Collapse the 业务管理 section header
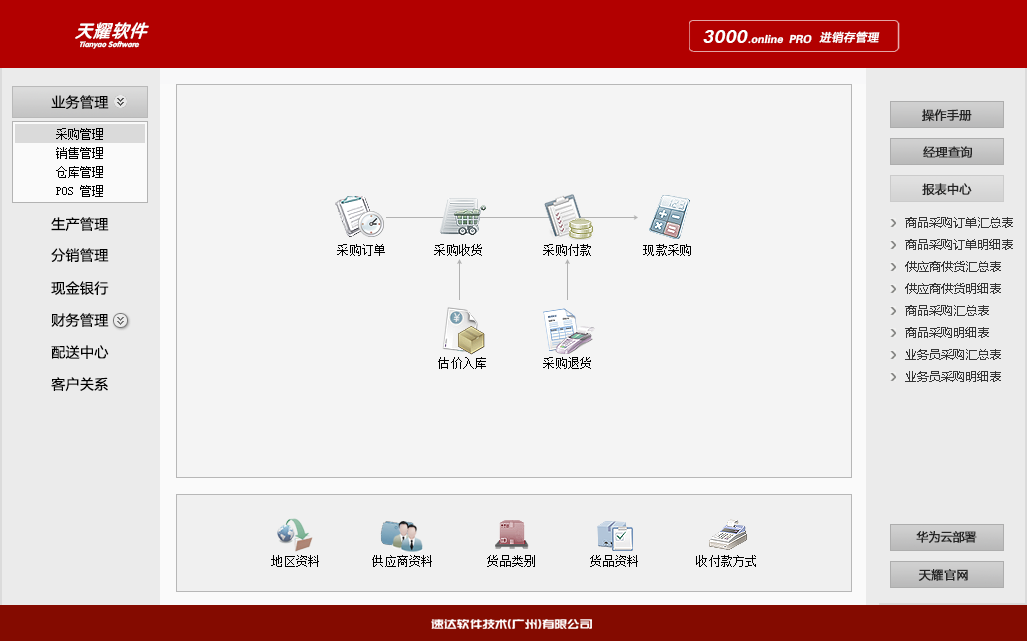1027x641 pixels. tap(80, 102)
